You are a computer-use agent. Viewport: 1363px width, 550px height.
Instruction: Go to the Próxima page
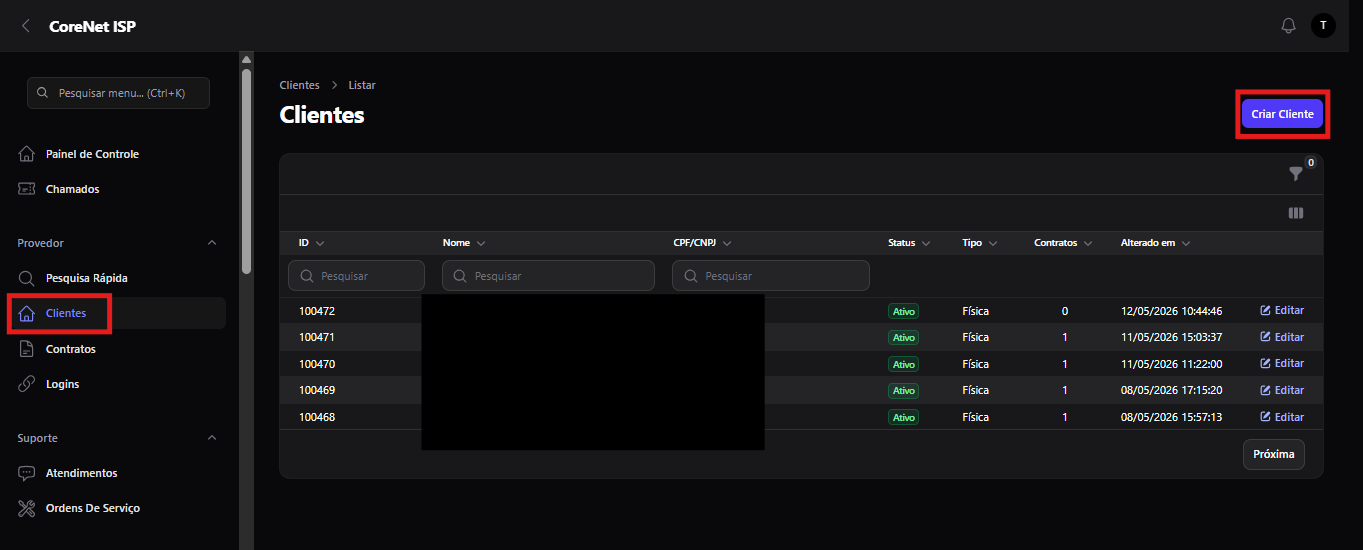pos(1274,454)
